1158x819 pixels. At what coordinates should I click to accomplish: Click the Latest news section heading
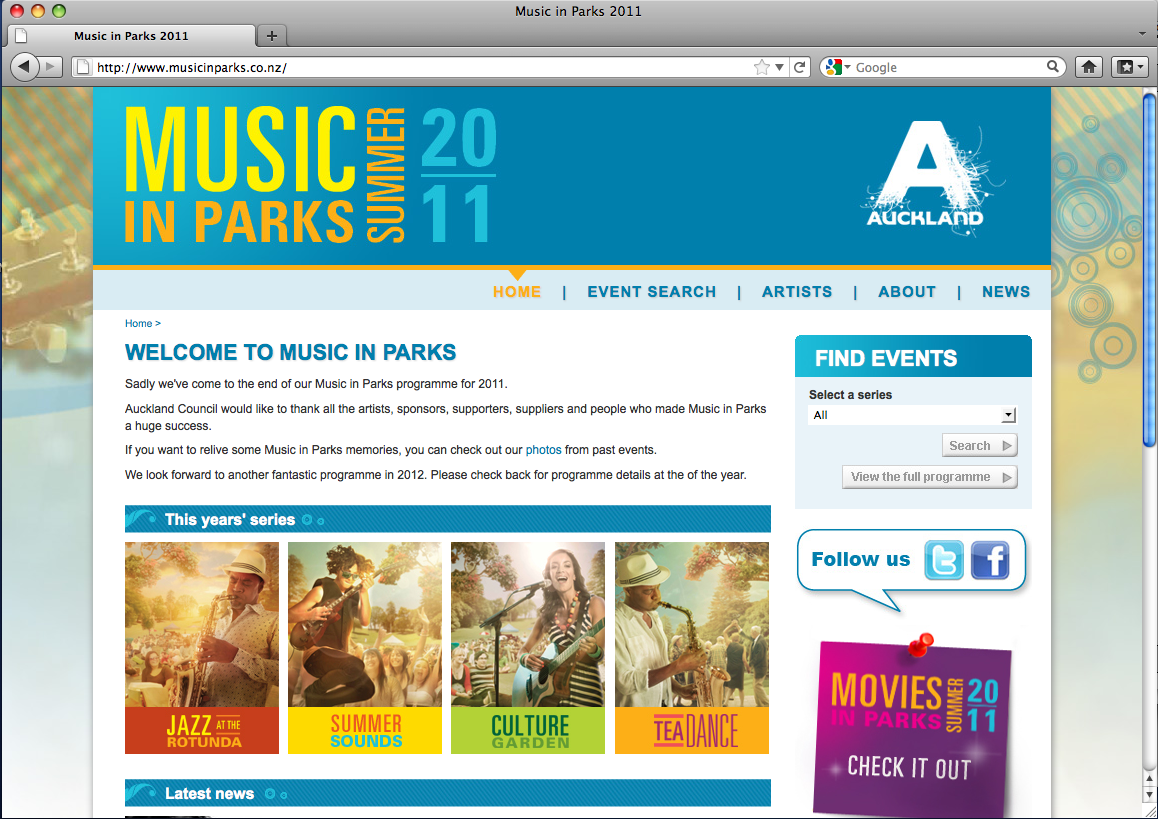(x=209, y=793)
